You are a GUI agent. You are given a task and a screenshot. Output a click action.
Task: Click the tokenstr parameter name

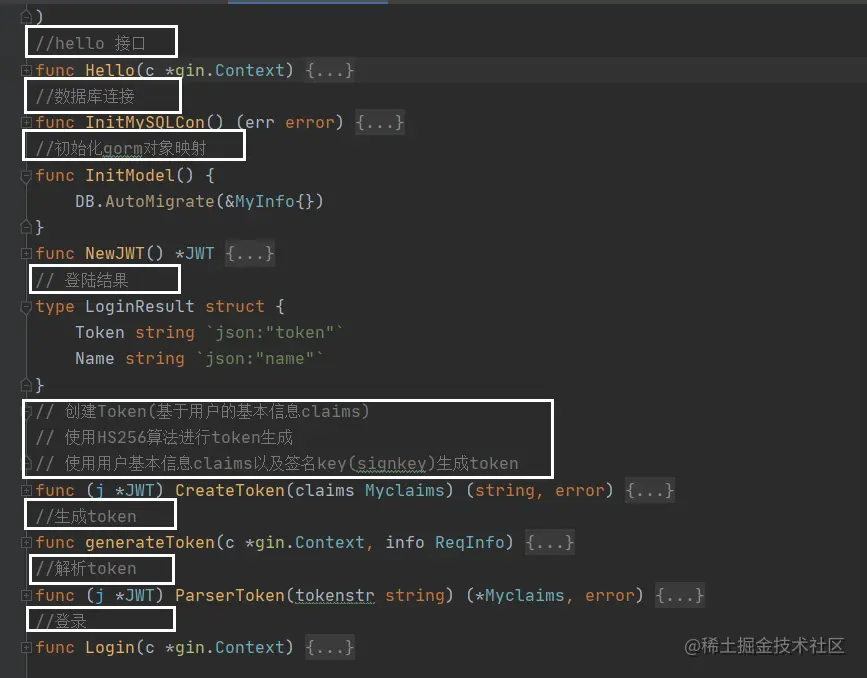tap(335, 595)
